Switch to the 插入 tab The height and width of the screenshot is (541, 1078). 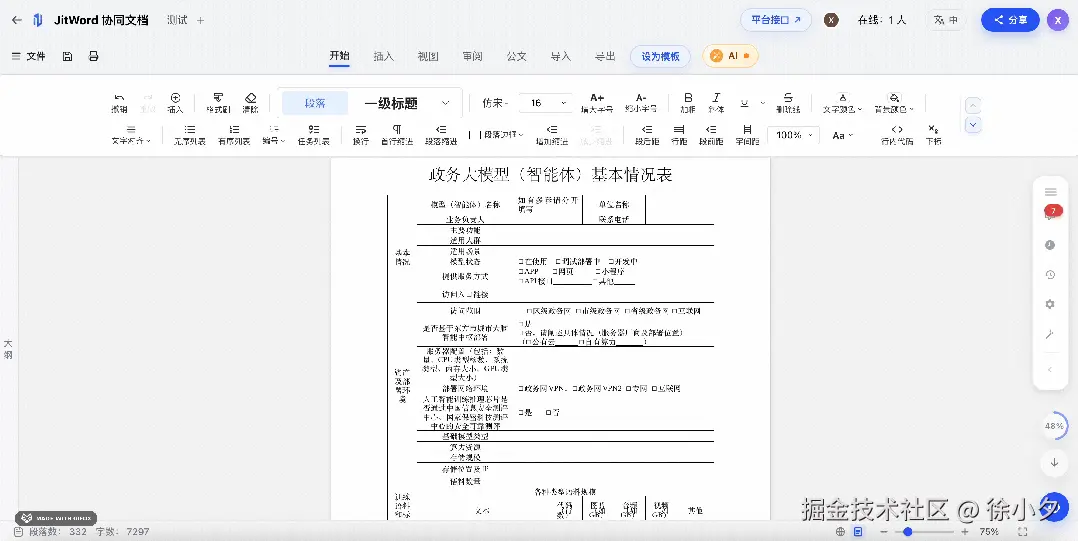(x=384, y=56)
